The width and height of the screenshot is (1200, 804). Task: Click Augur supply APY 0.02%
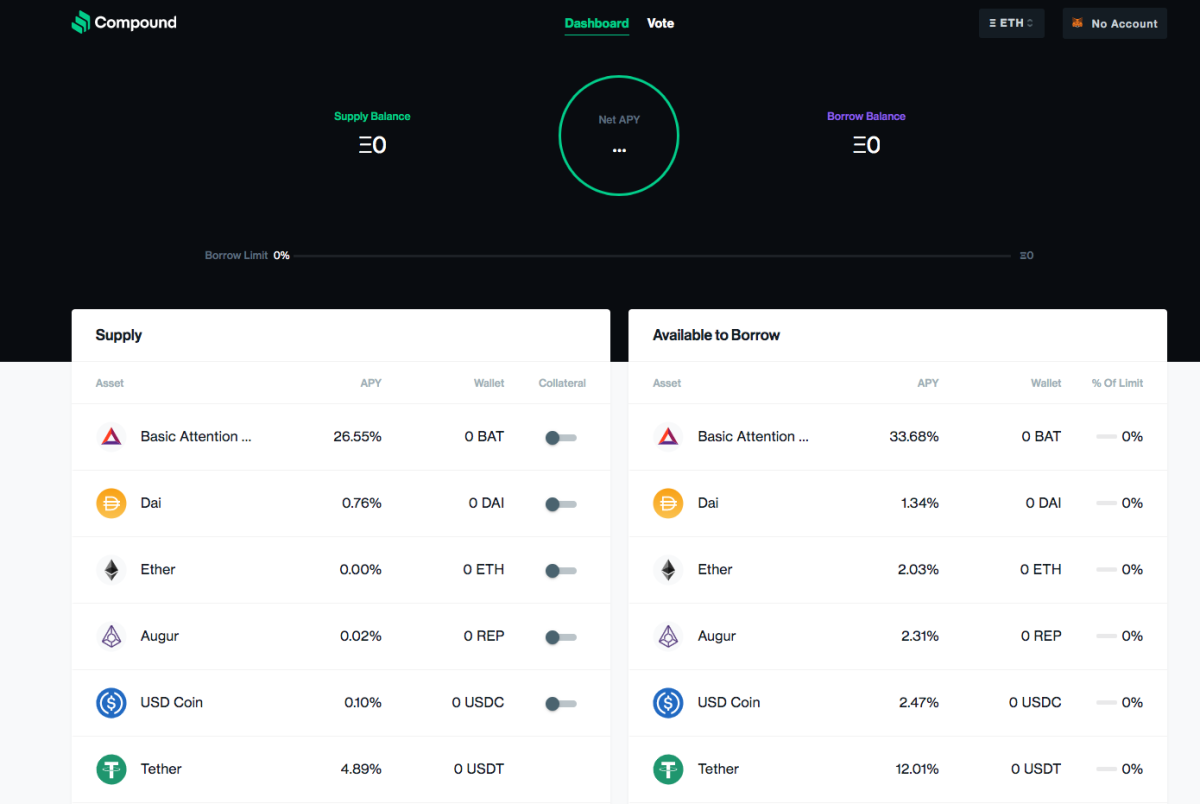pos(361,636)
